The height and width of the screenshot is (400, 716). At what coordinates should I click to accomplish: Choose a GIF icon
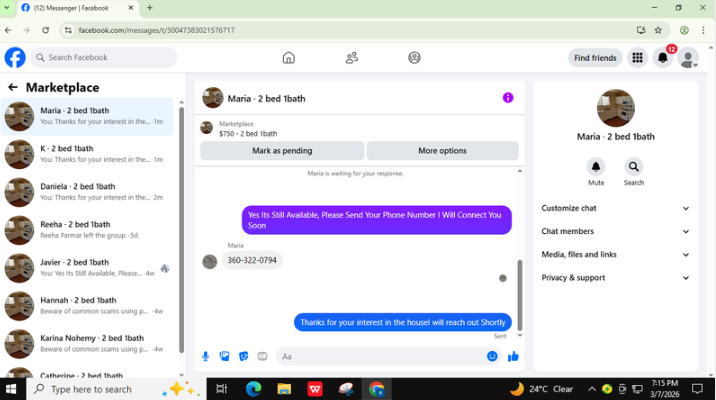tap(262, 356)
